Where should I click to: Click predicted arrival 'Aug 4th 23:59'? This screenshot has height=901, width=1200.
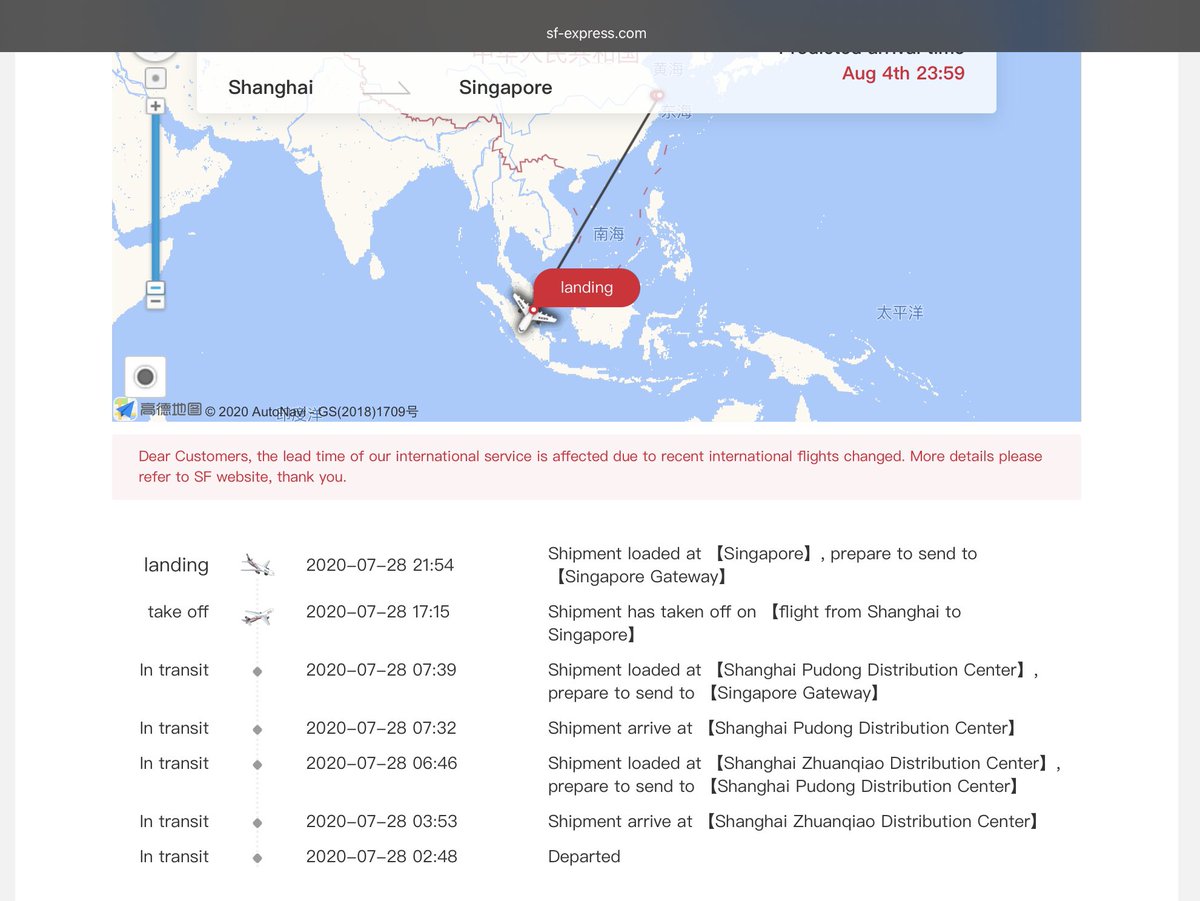point(903,73)
